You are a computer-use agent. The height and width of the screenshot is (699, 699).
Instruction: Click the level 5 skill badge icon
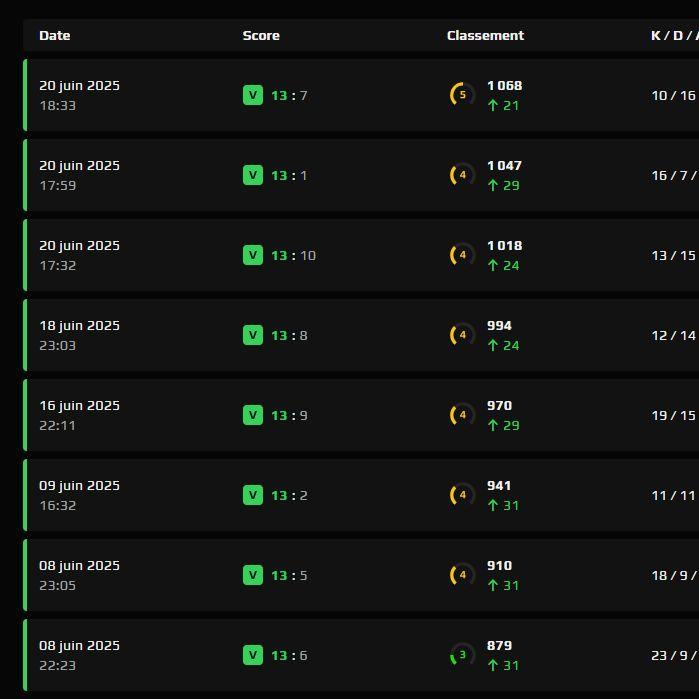pyautogui.click(x=462, y=95)
